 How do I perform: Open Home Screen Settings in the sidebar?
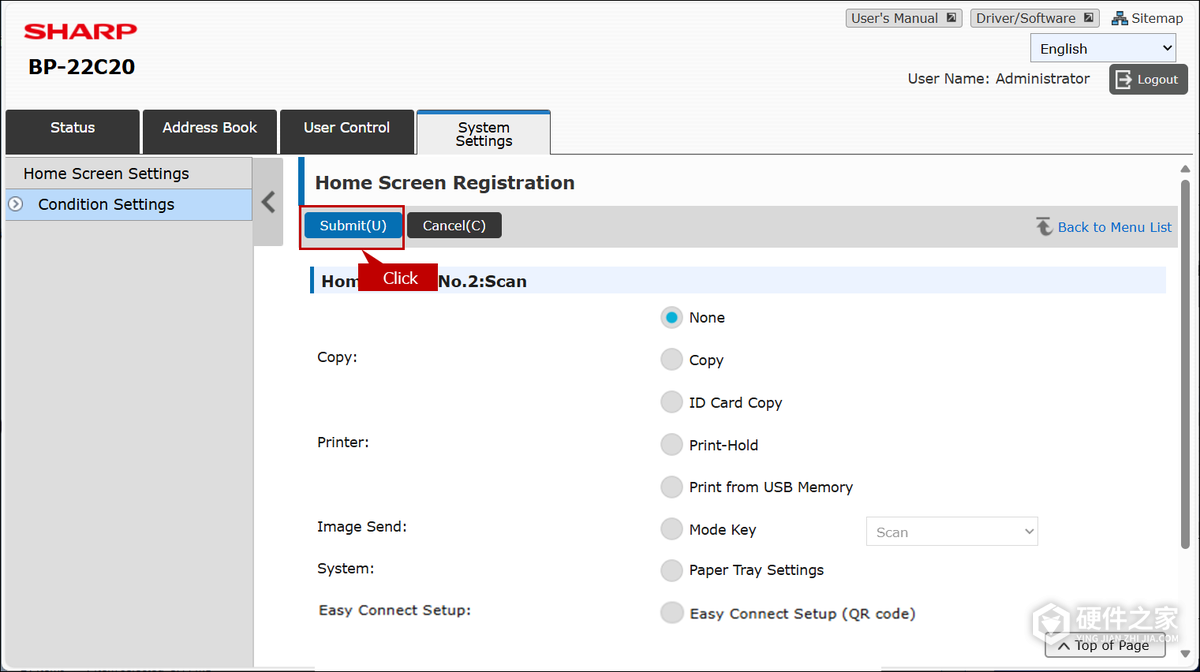coord(129,173)
